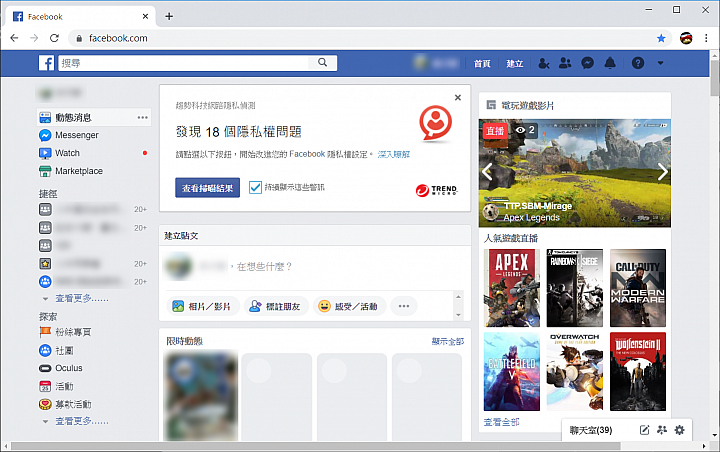
Task: Click the 深入瞭解 link
Action: coord(394,154)
